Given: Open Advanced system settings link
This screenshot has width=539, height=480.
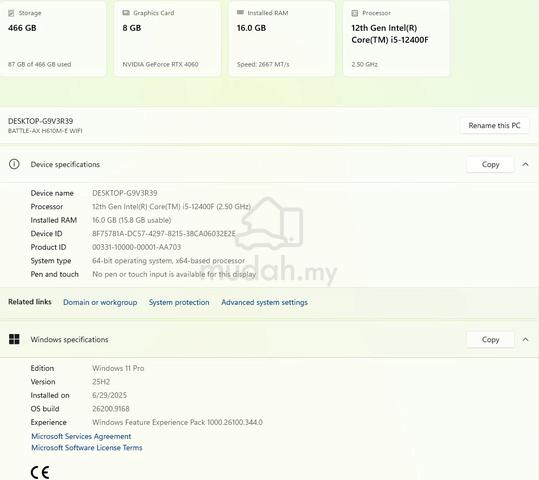Looking at the screenshot, I should point(264,302).
